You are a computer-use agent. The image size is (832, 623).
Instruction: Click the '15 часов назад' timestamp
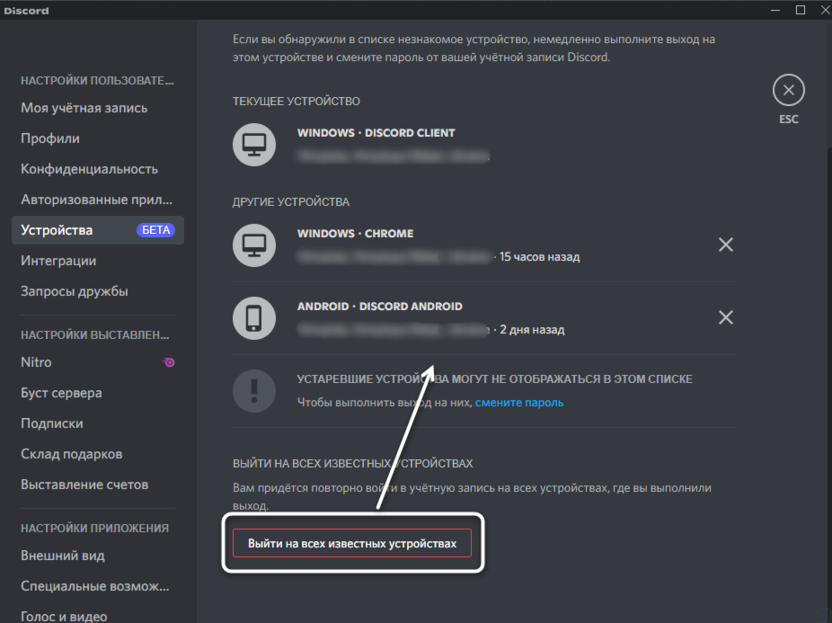tap(540, 257)
